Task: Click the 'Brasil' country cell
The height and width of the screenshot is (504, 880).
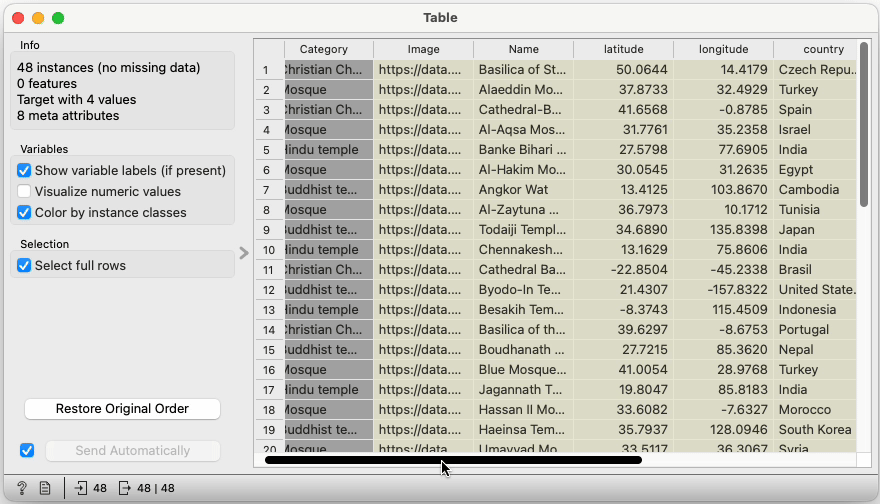Action: click(x=815, y=270)
